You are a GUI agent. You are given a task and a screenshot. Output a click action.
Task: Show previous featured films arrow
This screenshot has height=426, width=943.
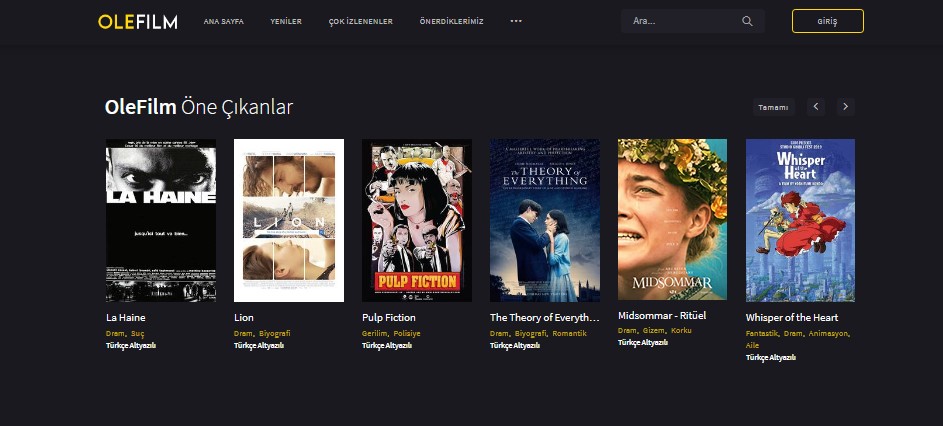[x=816, y=106]
